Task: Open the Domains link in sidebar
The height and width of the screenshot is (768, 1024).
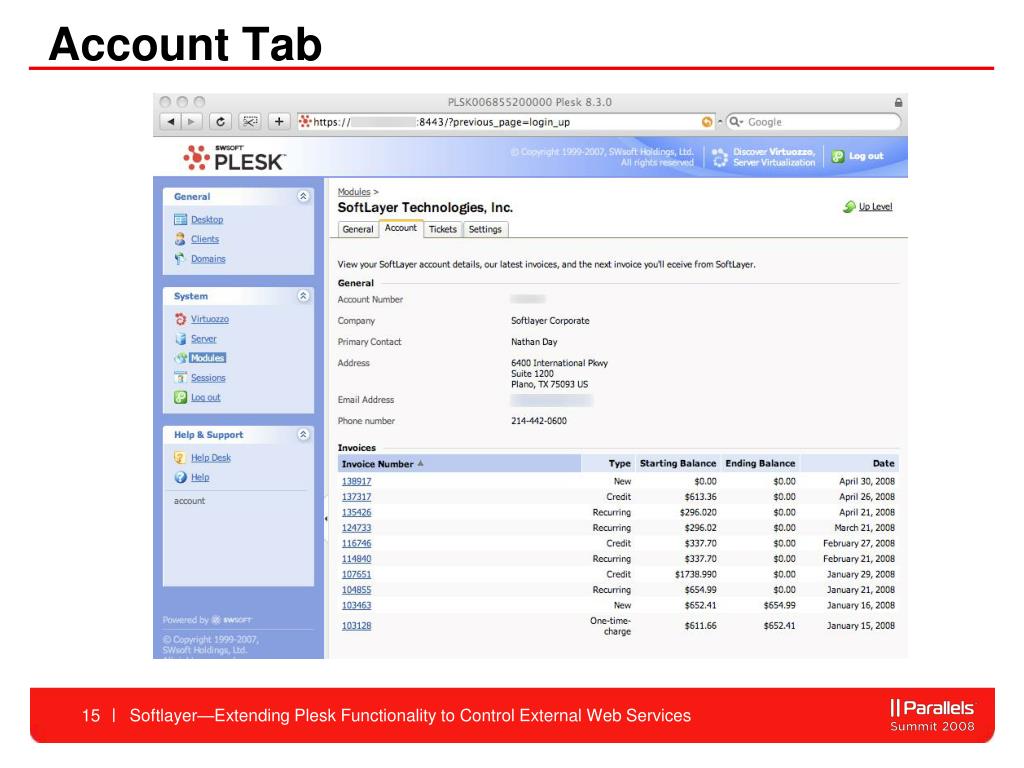Action: (208, 259)
